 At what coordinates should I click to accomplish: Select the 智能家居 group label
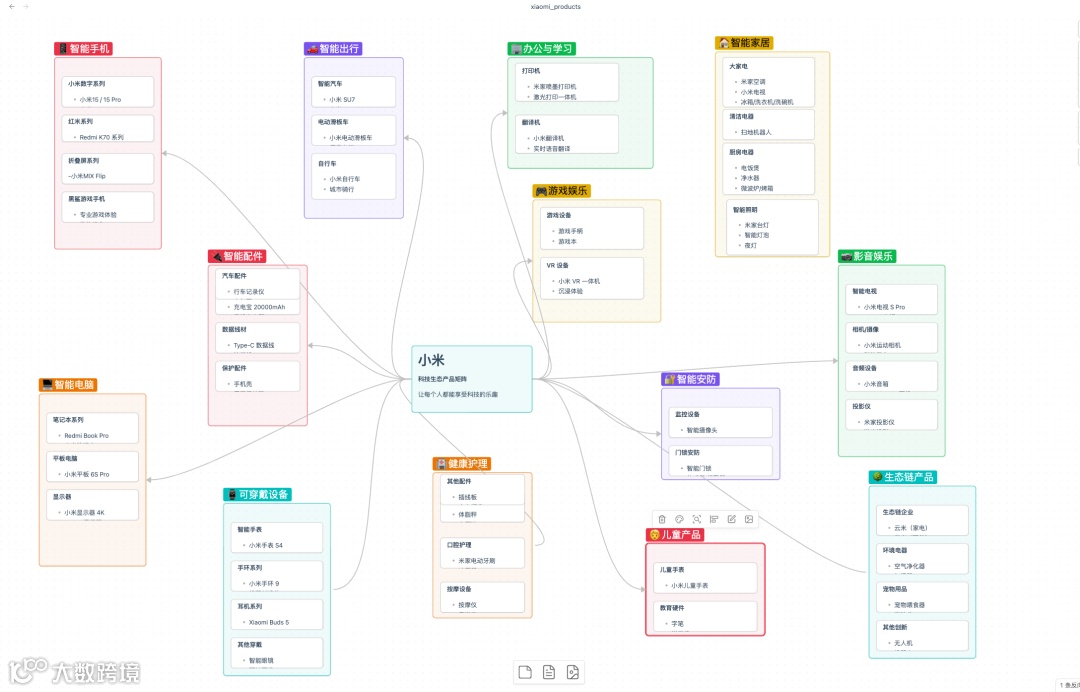point(744,43)
